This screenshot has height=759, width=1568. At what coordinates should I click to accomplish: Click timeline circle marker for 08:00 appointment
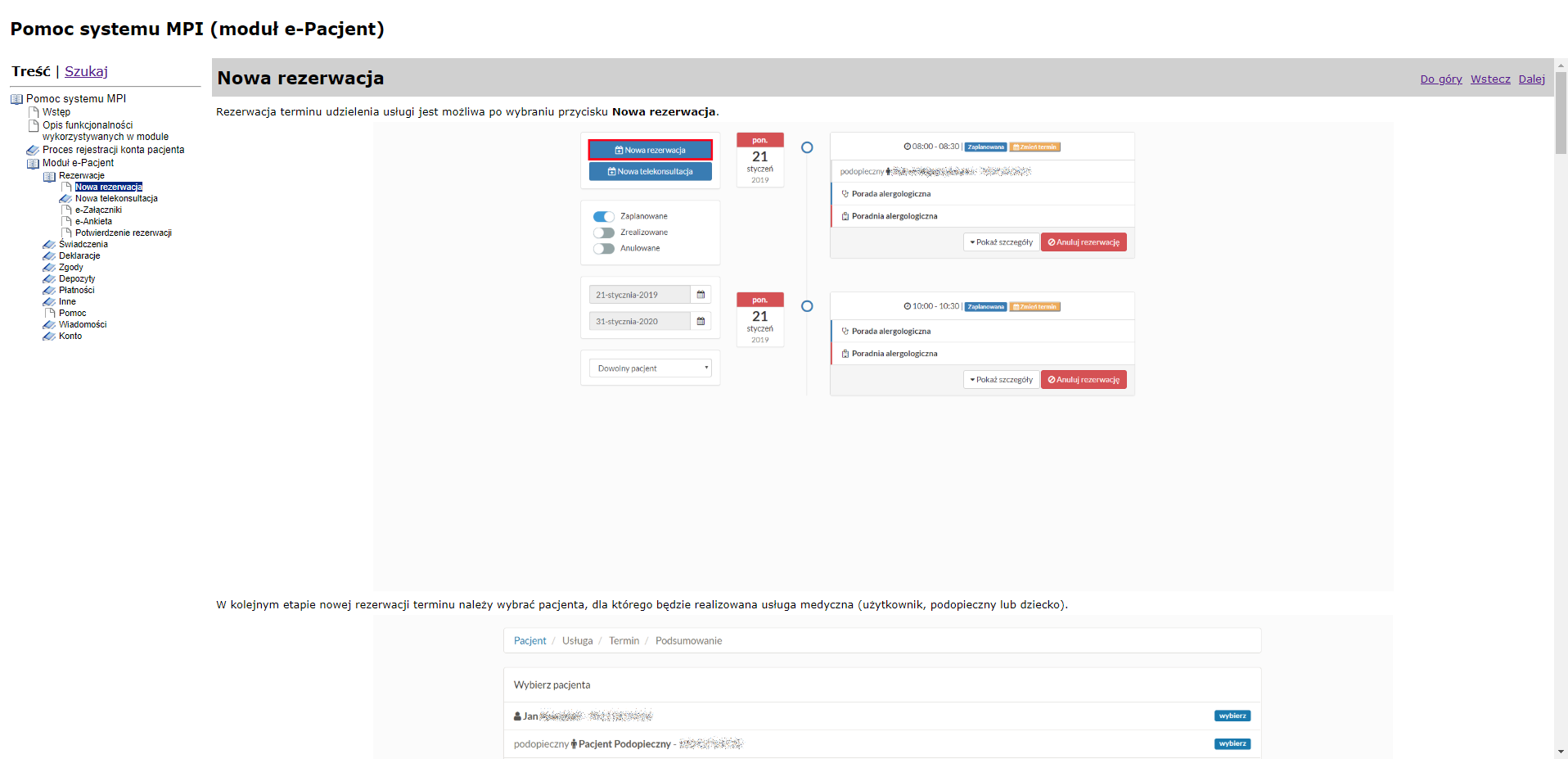point(807,147)
